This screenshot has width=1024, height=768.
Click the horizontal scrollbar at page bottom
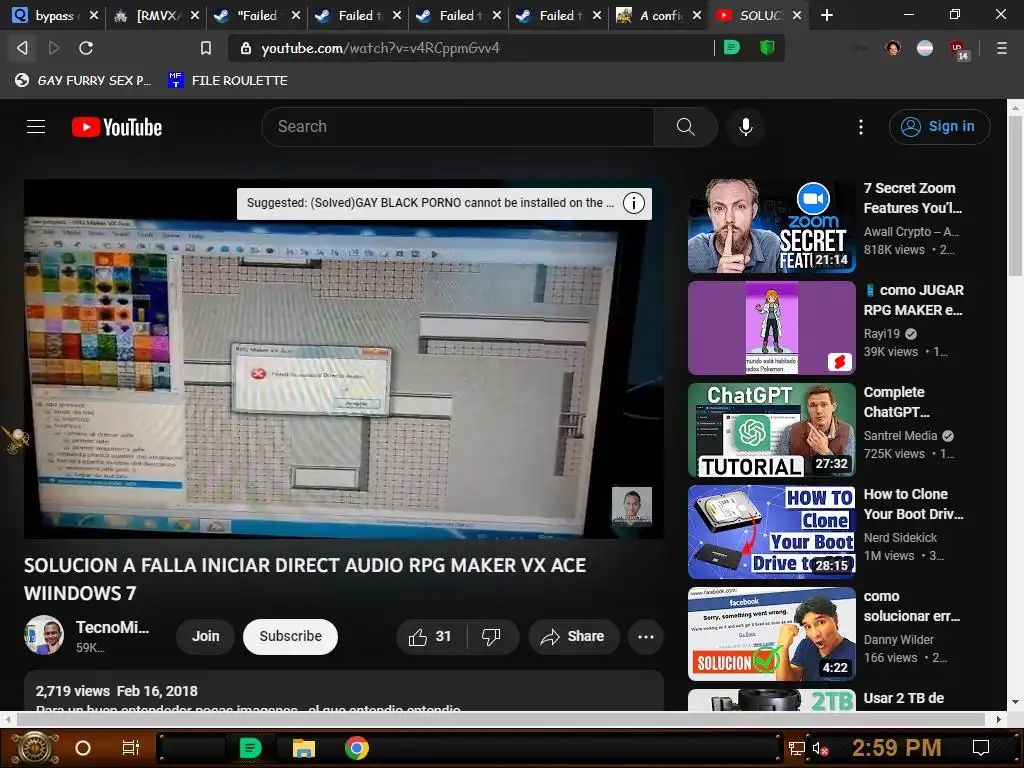coord(501,719)
